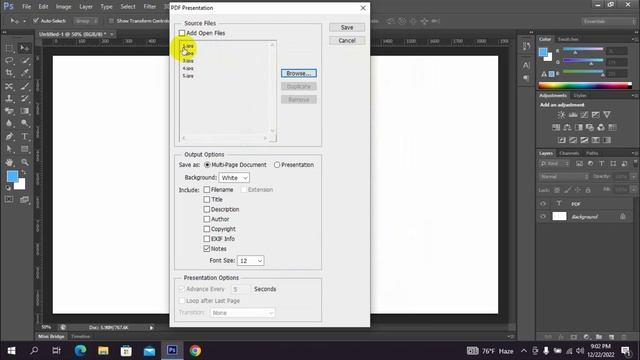Open File Explorer from taskbar

click(x=103, y=351)
